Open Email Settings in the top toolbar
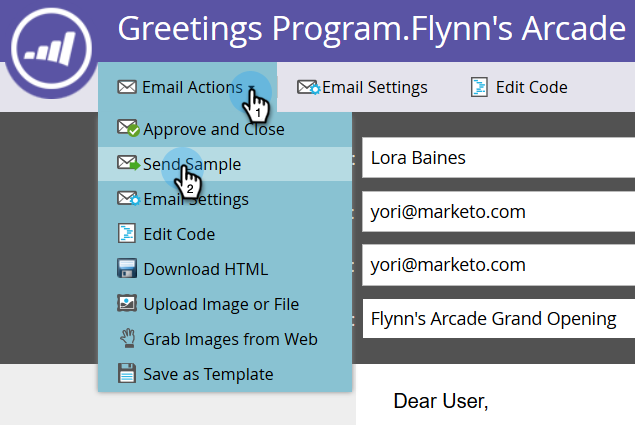This screenshot has height=425, width=635. pos(362,88)
